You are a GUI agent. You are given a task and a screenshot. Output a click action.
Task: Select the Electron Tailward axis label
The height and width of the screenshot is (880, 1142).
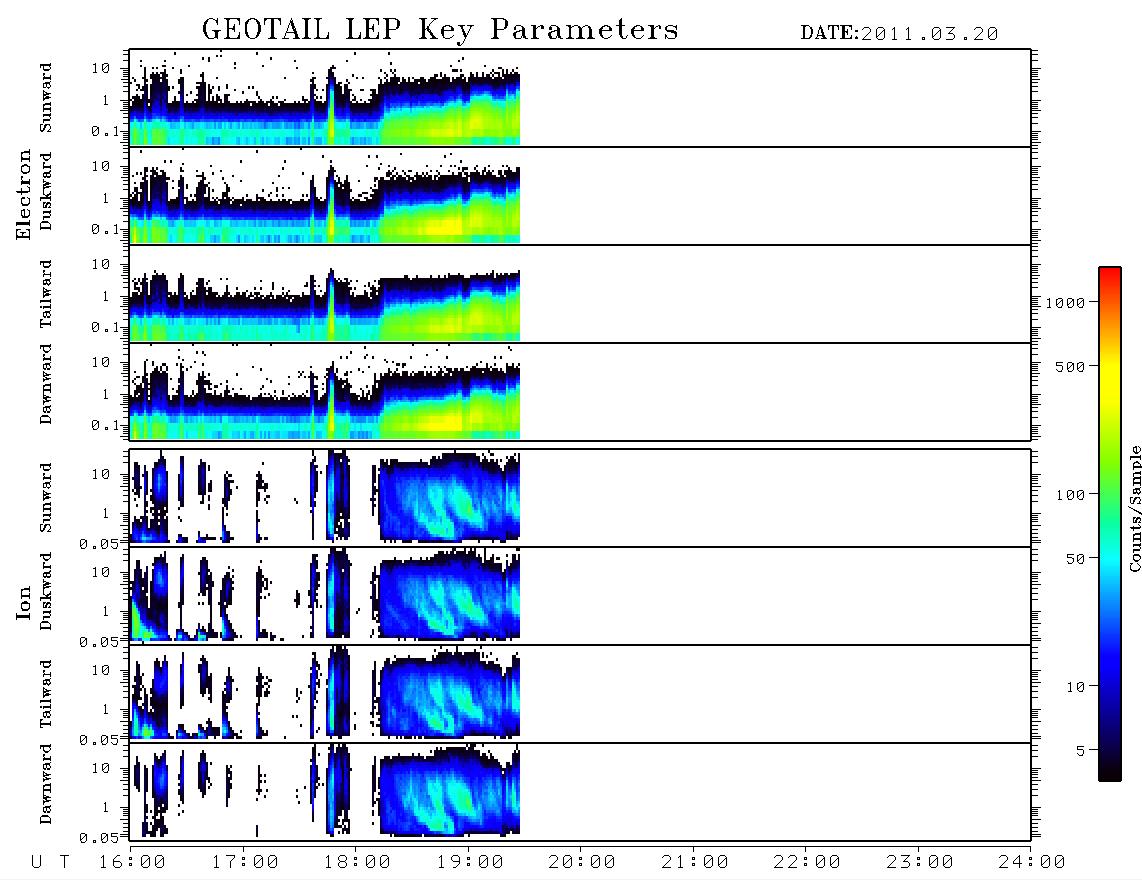[x=46, y=294]
